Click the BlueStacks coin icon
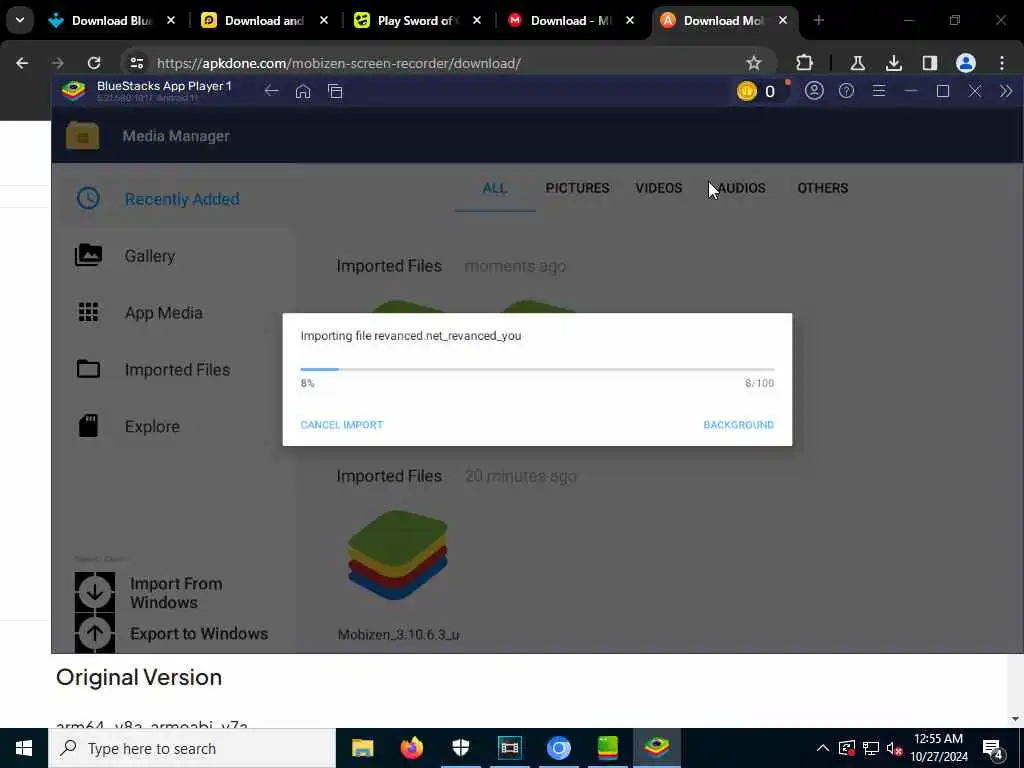Screen dimensions: 1024x768 point(746,91)
